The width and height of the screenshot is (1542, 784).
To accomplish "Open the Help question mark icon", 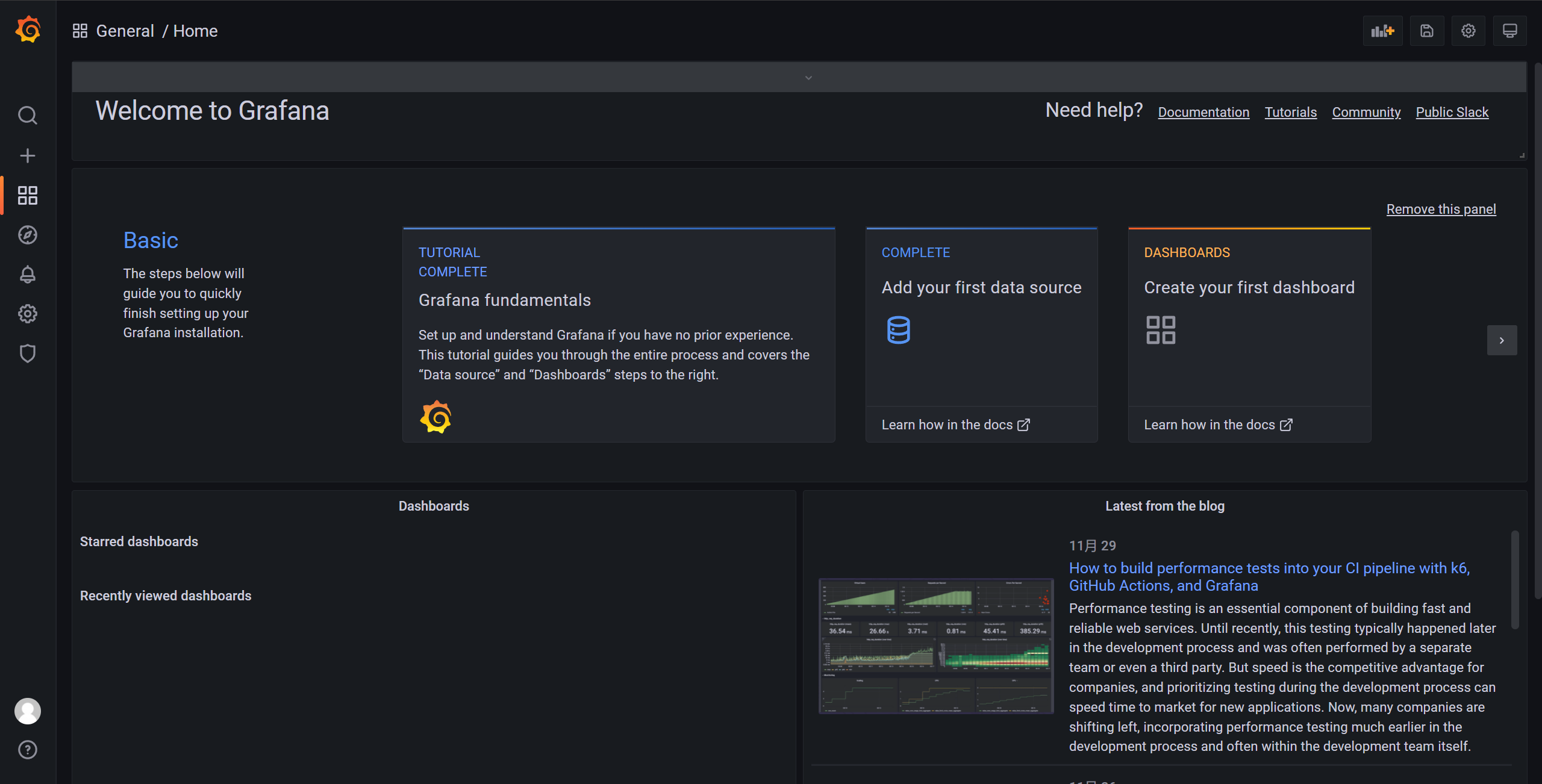I will point(28,750).
